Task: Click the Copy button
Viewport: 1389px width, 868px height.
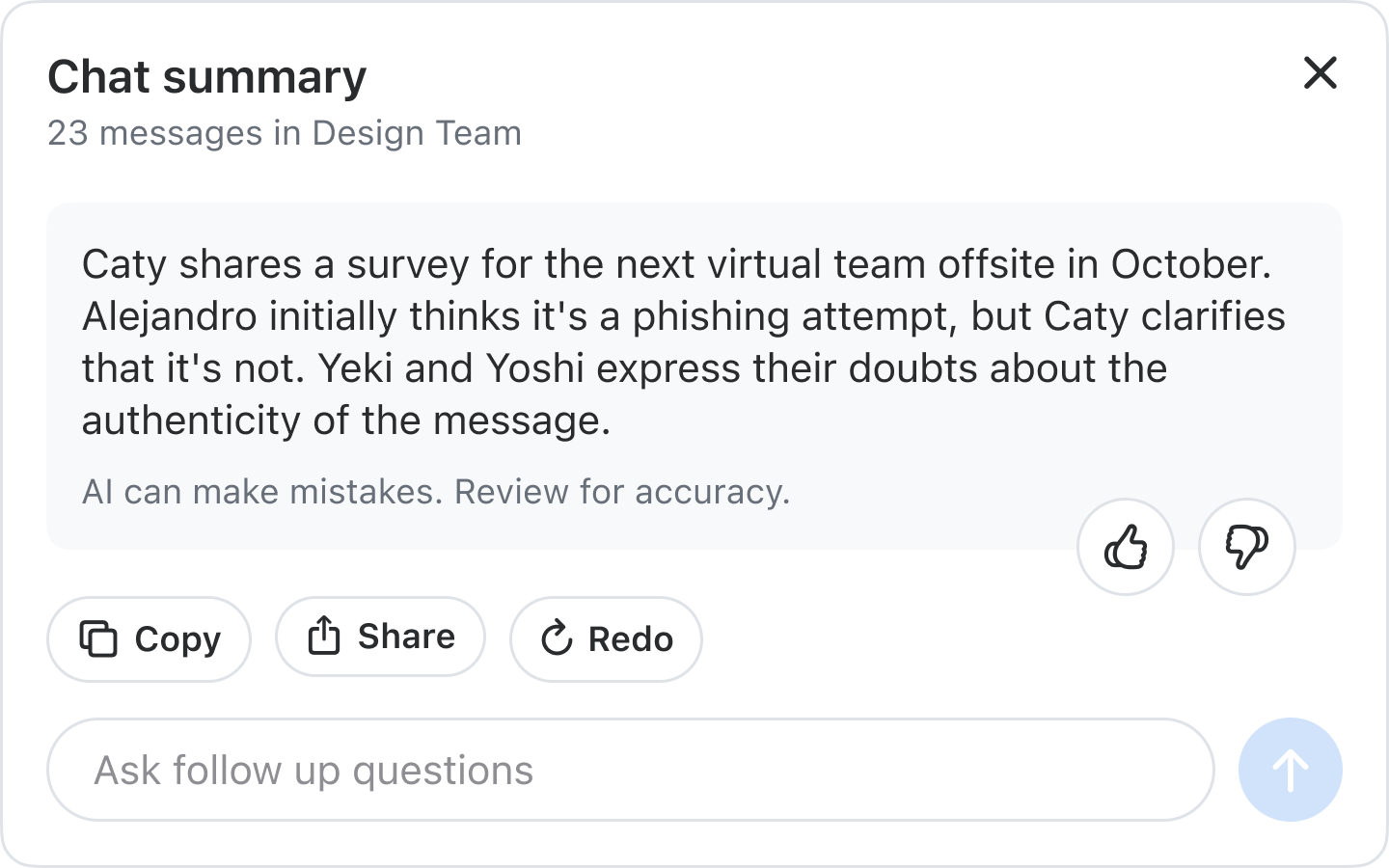Action: point(149,638)
